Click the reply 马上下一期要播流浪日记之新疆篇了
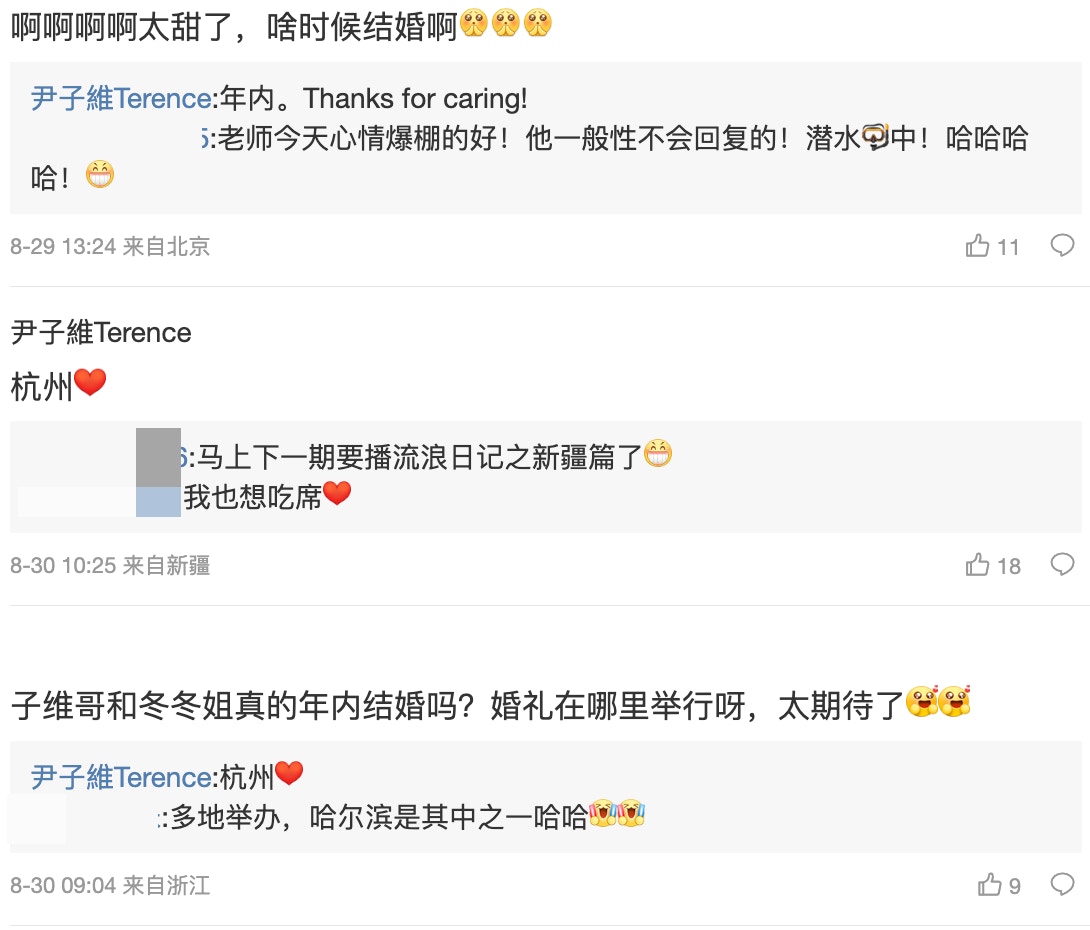This screenshot has width=1090, height=930. (417, 458)
